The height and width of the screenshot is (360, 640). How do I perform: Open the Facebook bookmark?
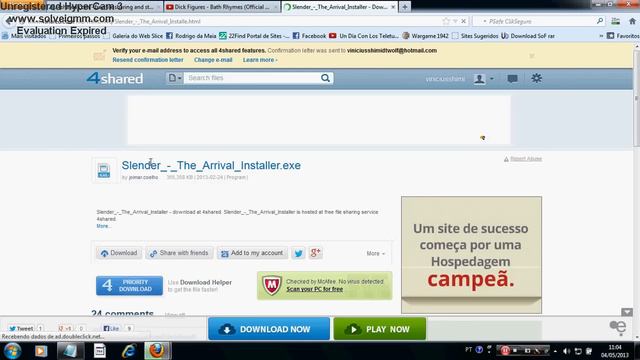(x=309, y=36)
